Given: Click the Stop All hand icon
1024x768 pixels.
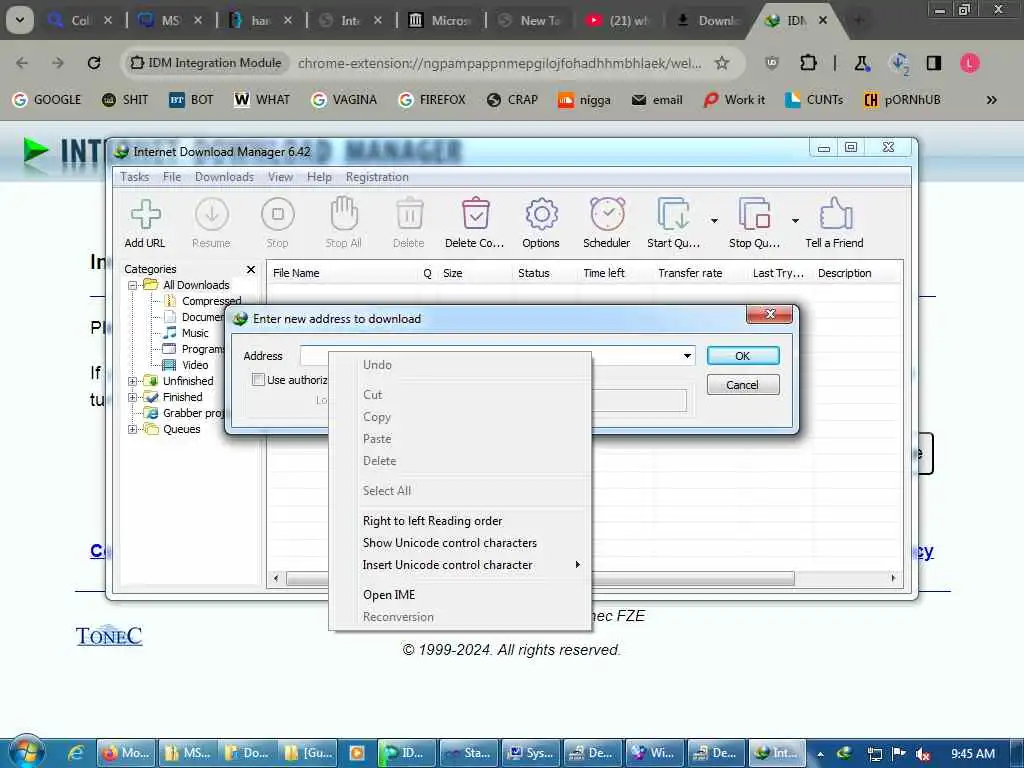Looking at the screenshot, I should pyautogui.click(x=344, y=214).
